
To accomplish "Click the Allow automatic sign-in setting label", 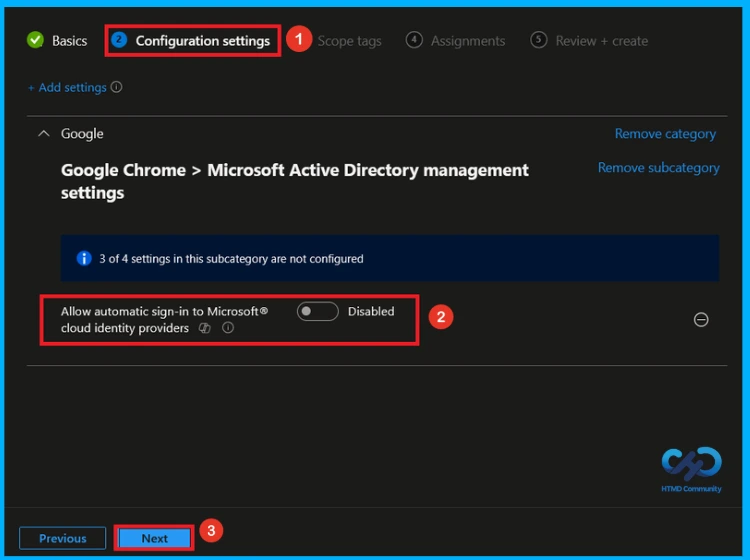I will point(164,319).
